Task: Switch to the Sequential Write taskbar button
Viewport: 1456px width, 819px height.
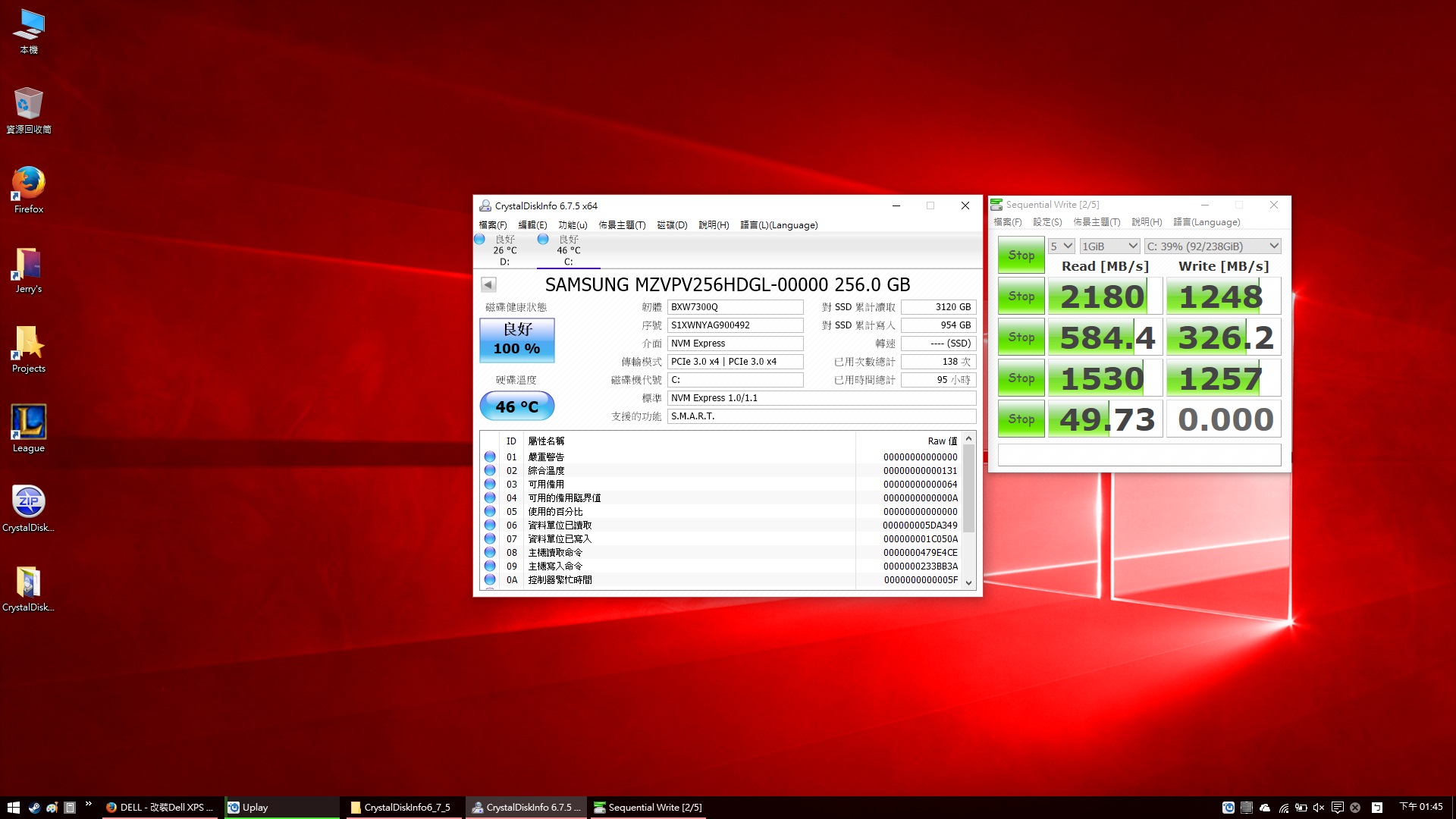Action: [648, 808]
